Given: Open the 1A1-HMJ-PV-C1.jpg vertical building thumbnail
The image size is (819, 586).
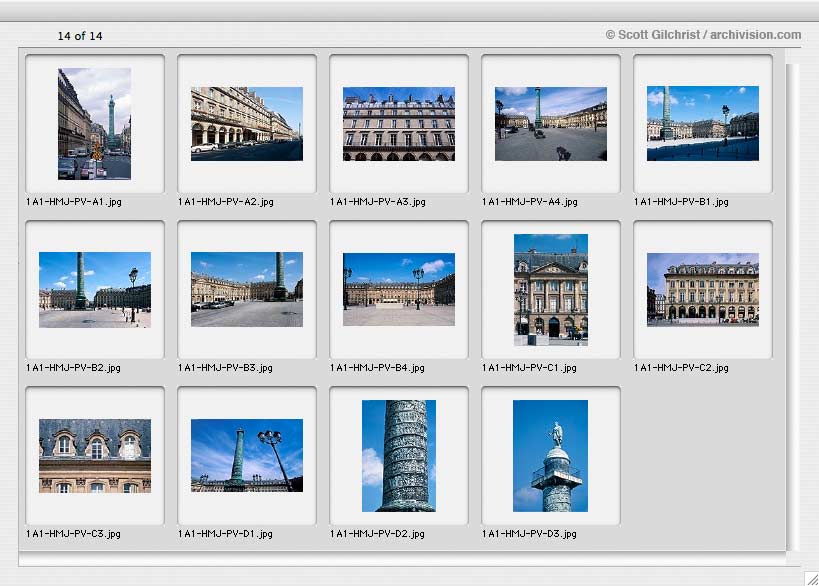Looking at the screenshot, I should tap(551, 290).
